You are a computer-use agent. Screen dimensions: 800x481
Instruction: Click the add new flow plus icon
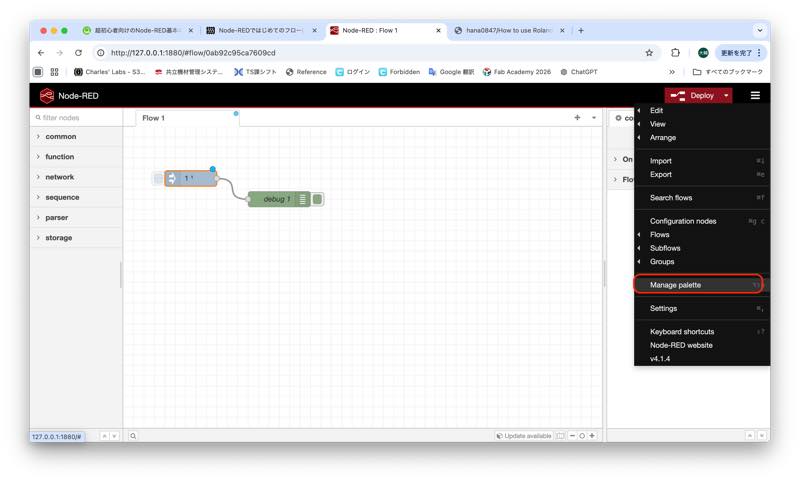577,117
